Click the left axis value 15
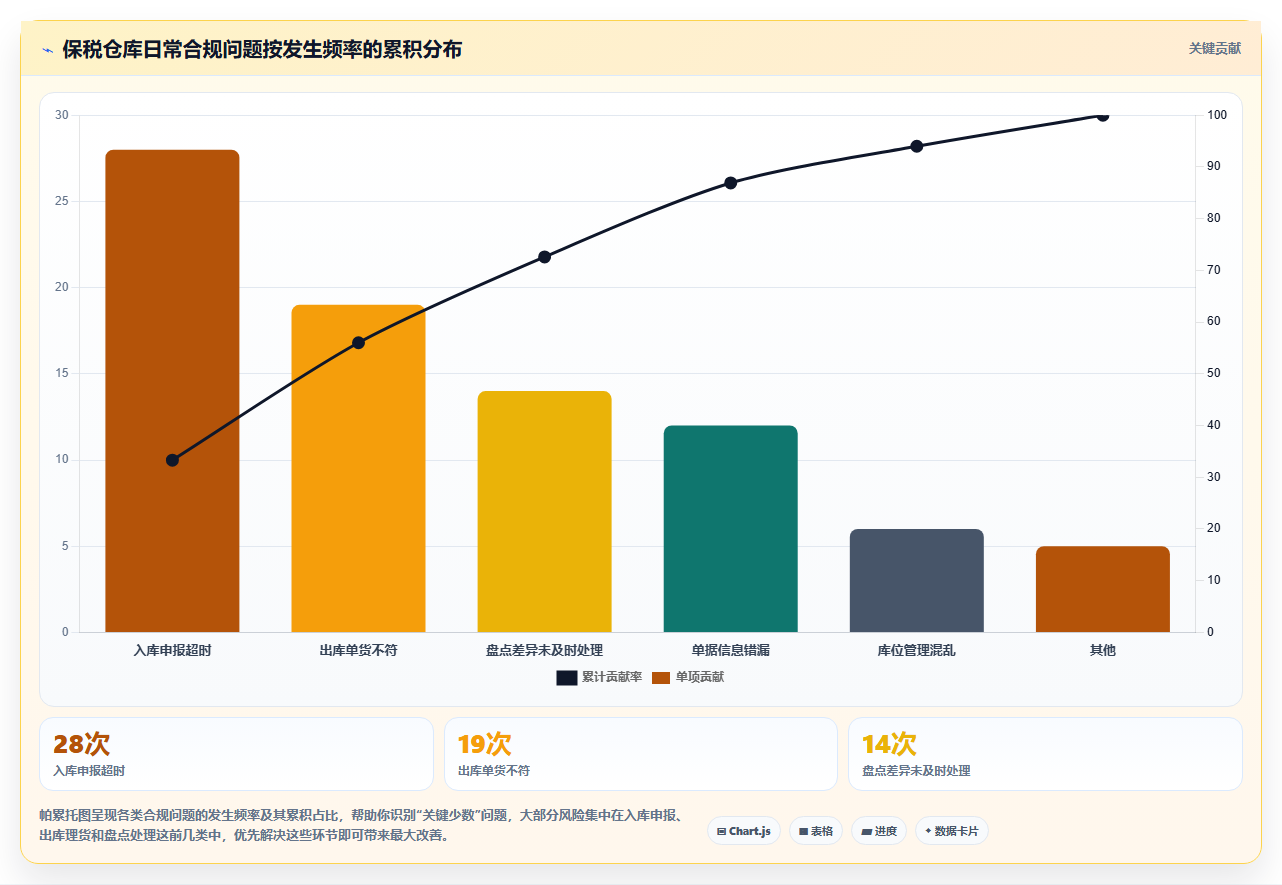 coord(62,374)
